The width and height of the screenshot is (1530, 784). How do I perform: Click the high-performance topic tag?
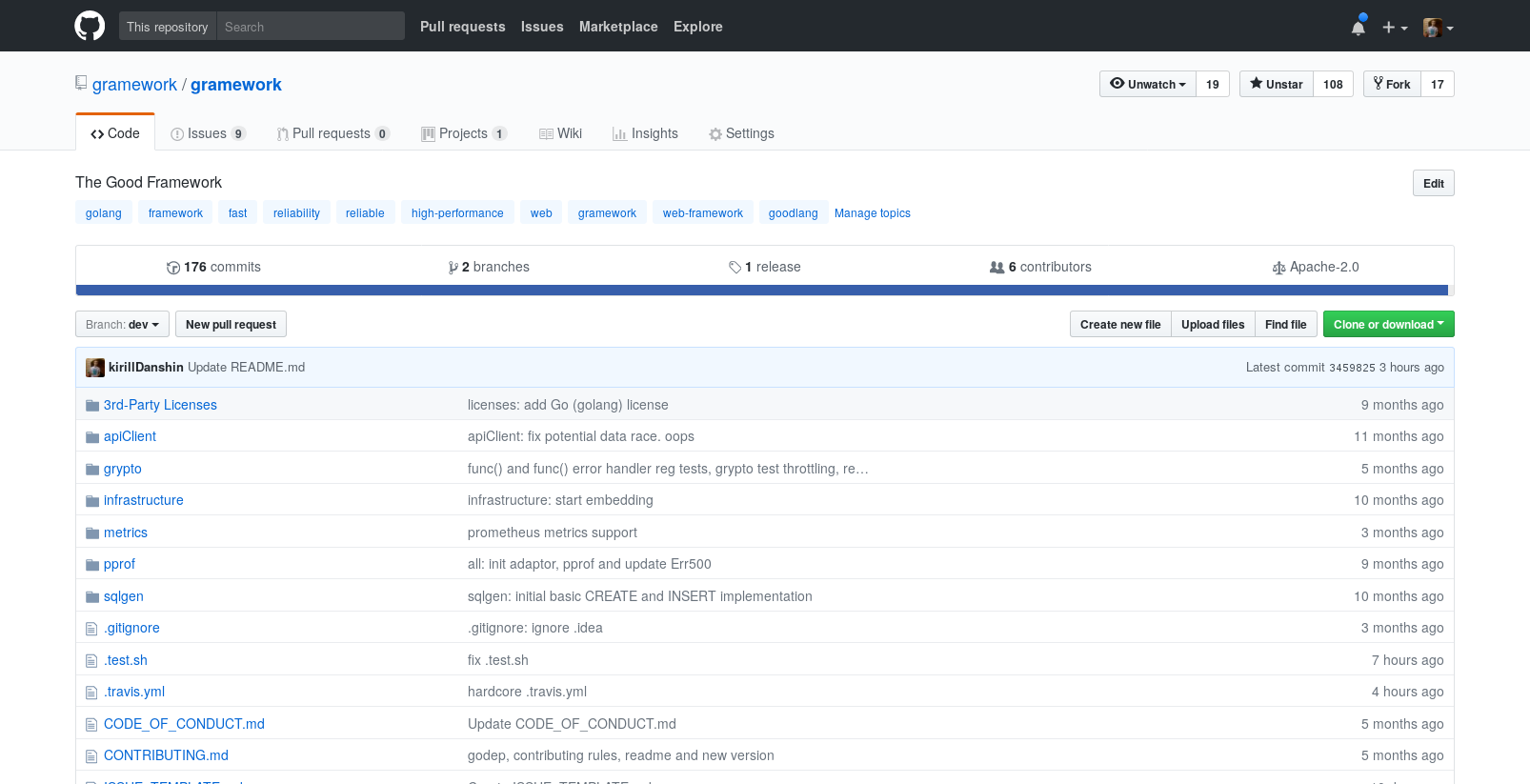point(457,212)
